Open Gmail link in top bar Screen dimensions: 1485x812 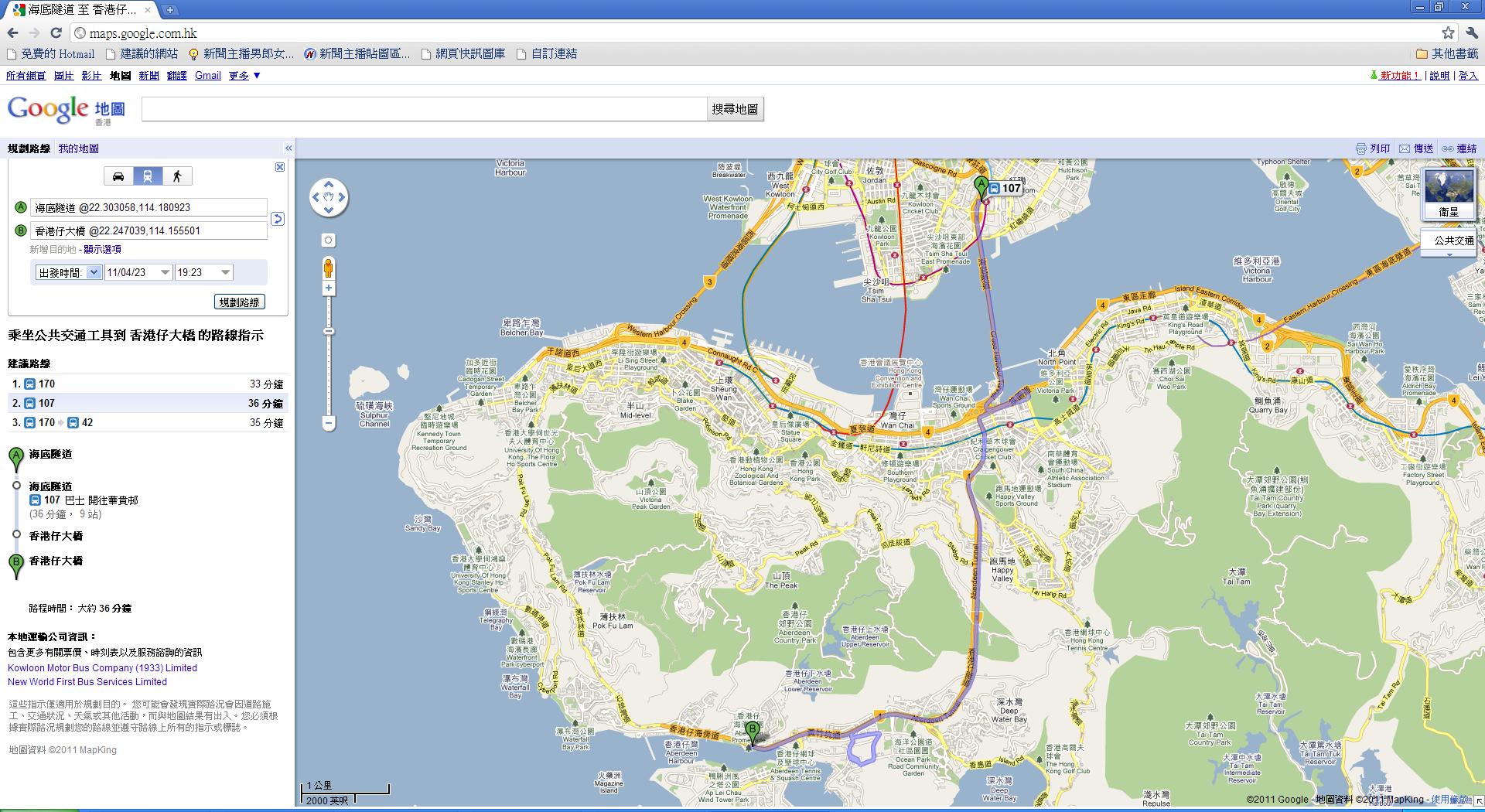pyautogui.click(x=208, y=76)
